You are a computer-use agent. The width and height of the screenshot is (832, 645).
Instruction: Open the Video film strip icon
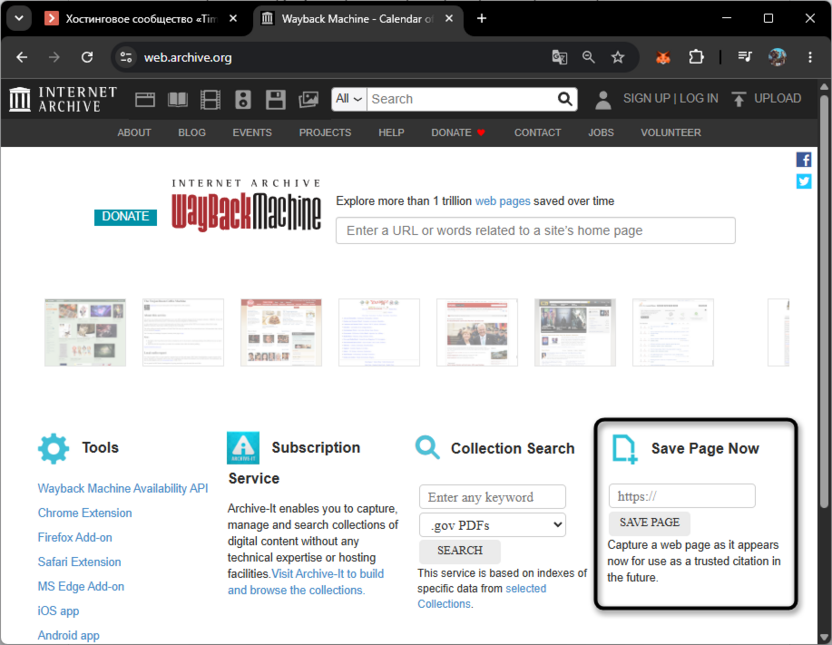point(211,99)
